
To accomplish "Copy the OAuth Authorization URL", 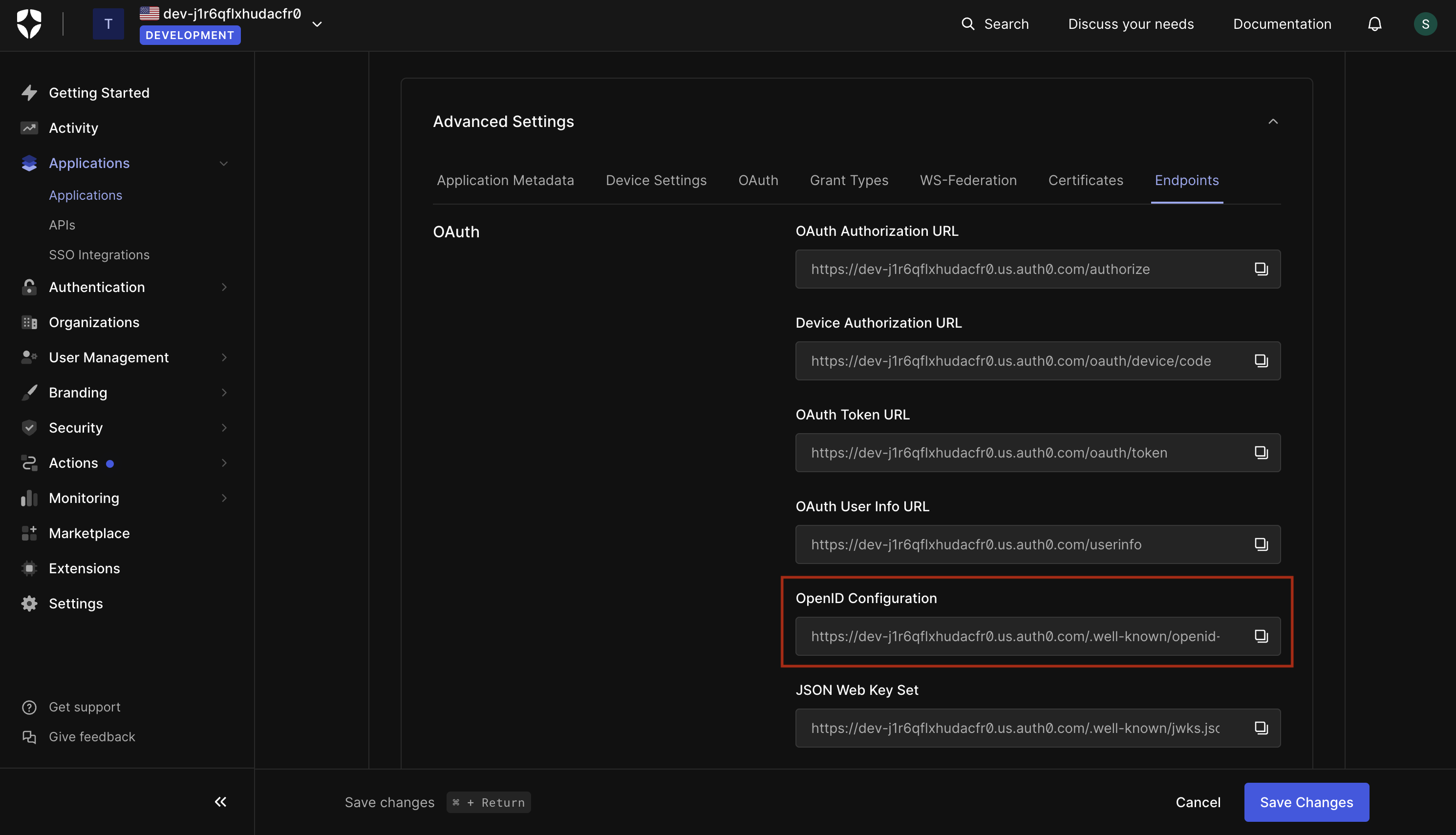I will click(1261, 269).
